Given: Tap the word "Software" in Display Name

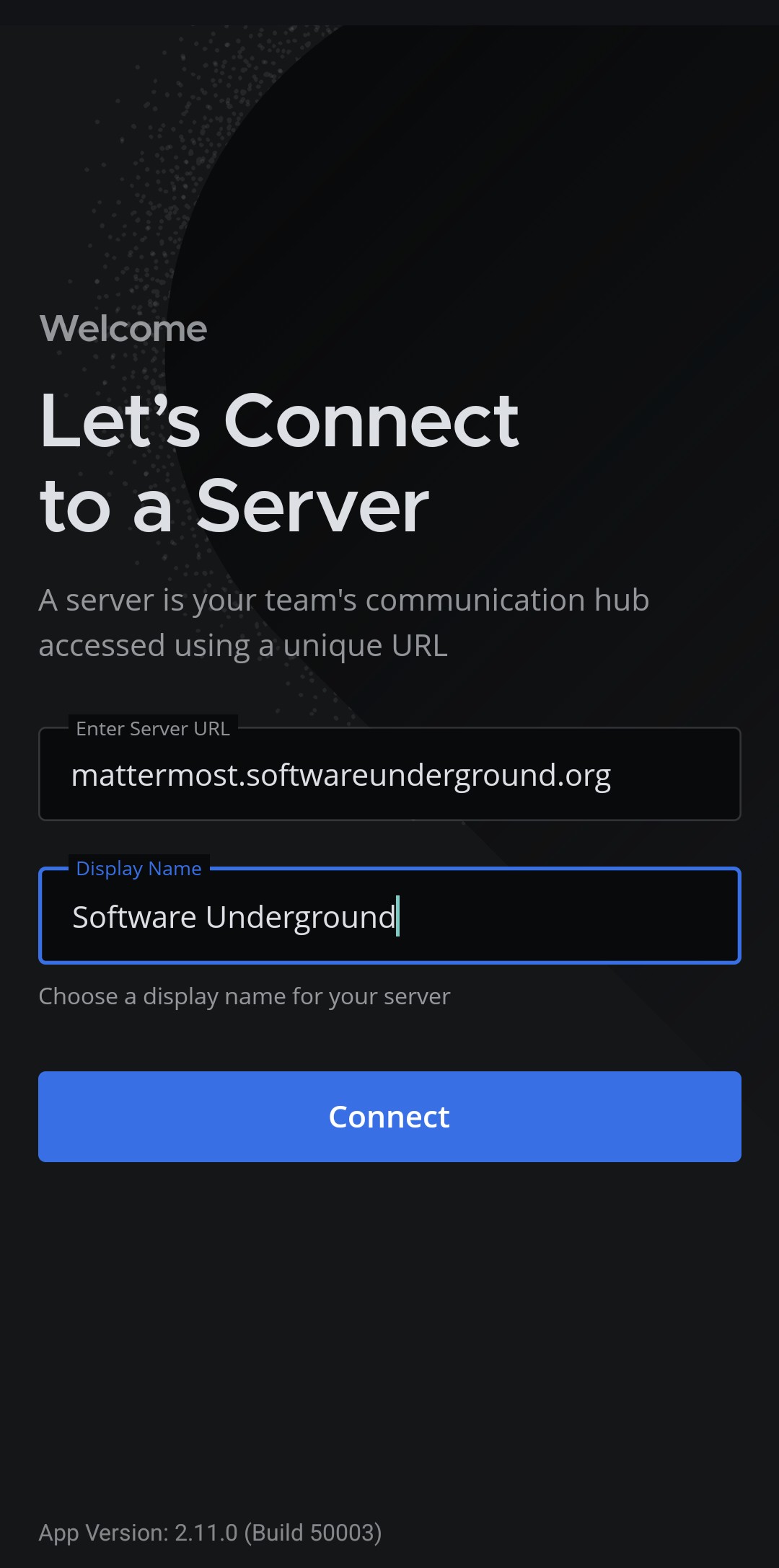Looking at the screenshot, I should [134, 917].
